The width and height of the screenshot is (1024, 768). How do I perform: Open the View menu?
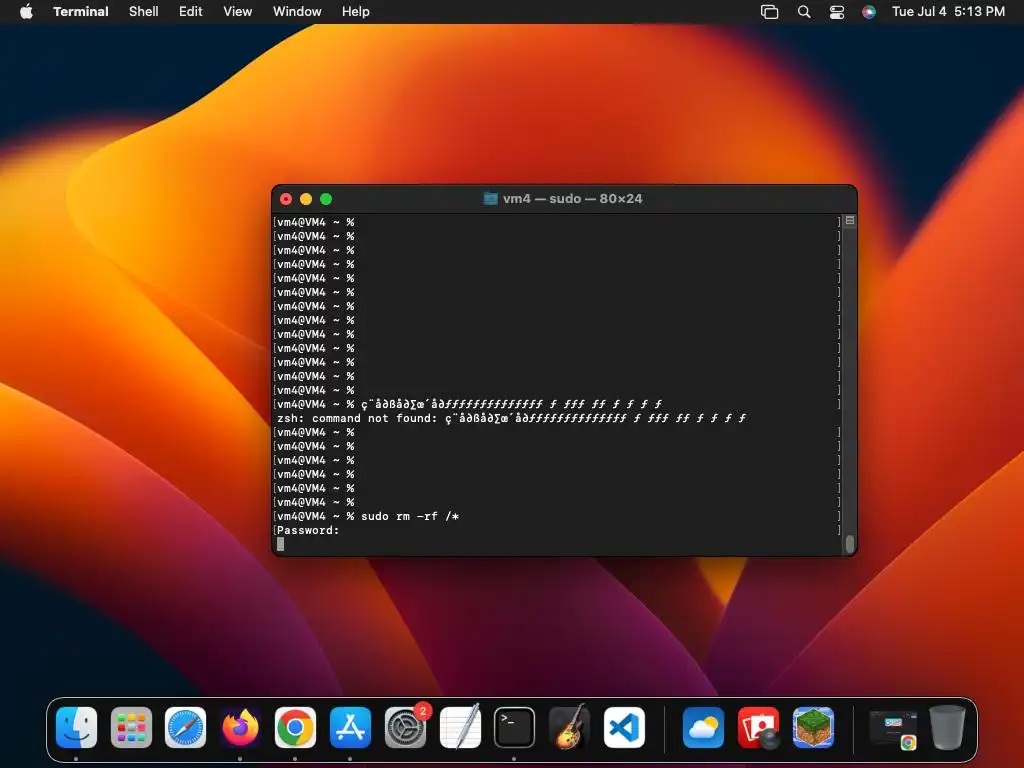tap(238, 11)
